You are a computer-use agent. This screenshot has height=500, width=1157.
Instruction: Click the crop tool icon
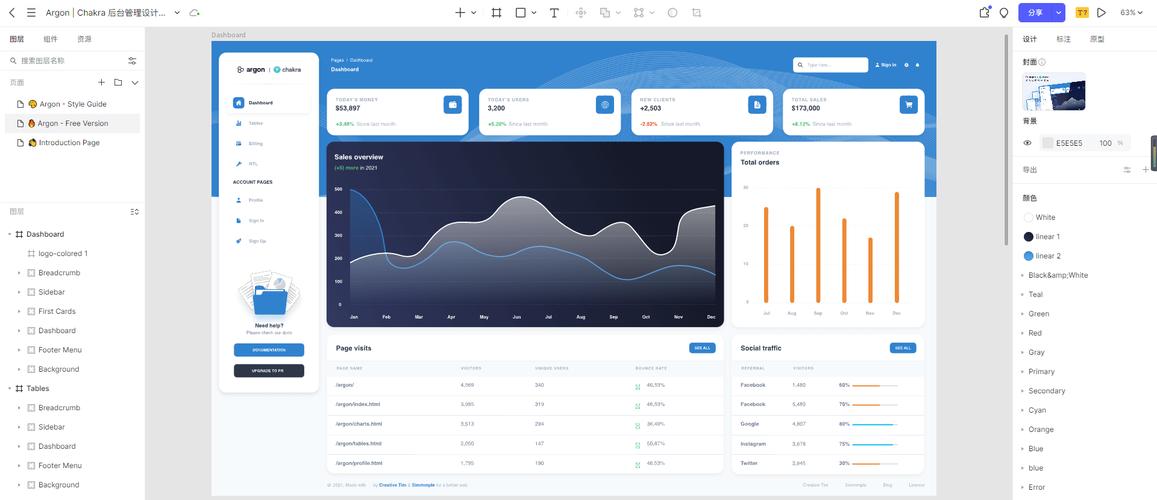click(x=696, y=13)
